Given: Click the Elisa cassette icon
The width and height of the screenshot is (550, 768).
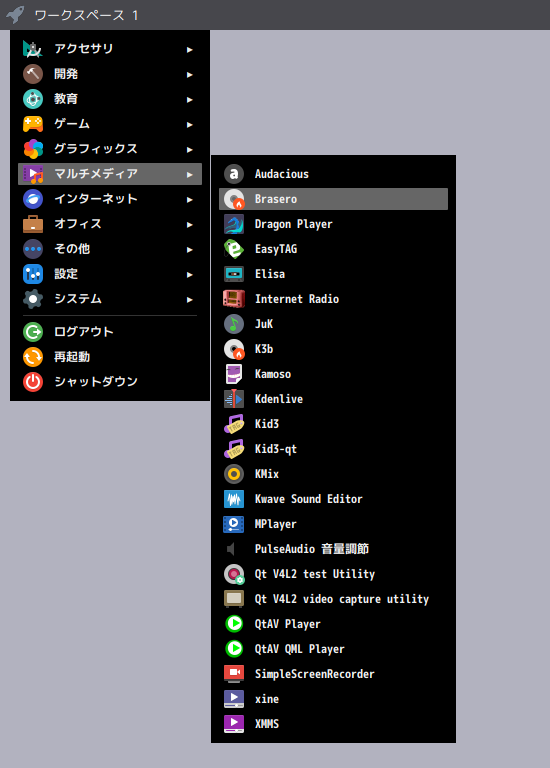Looking at the screenshot, I should click(234, 274).
